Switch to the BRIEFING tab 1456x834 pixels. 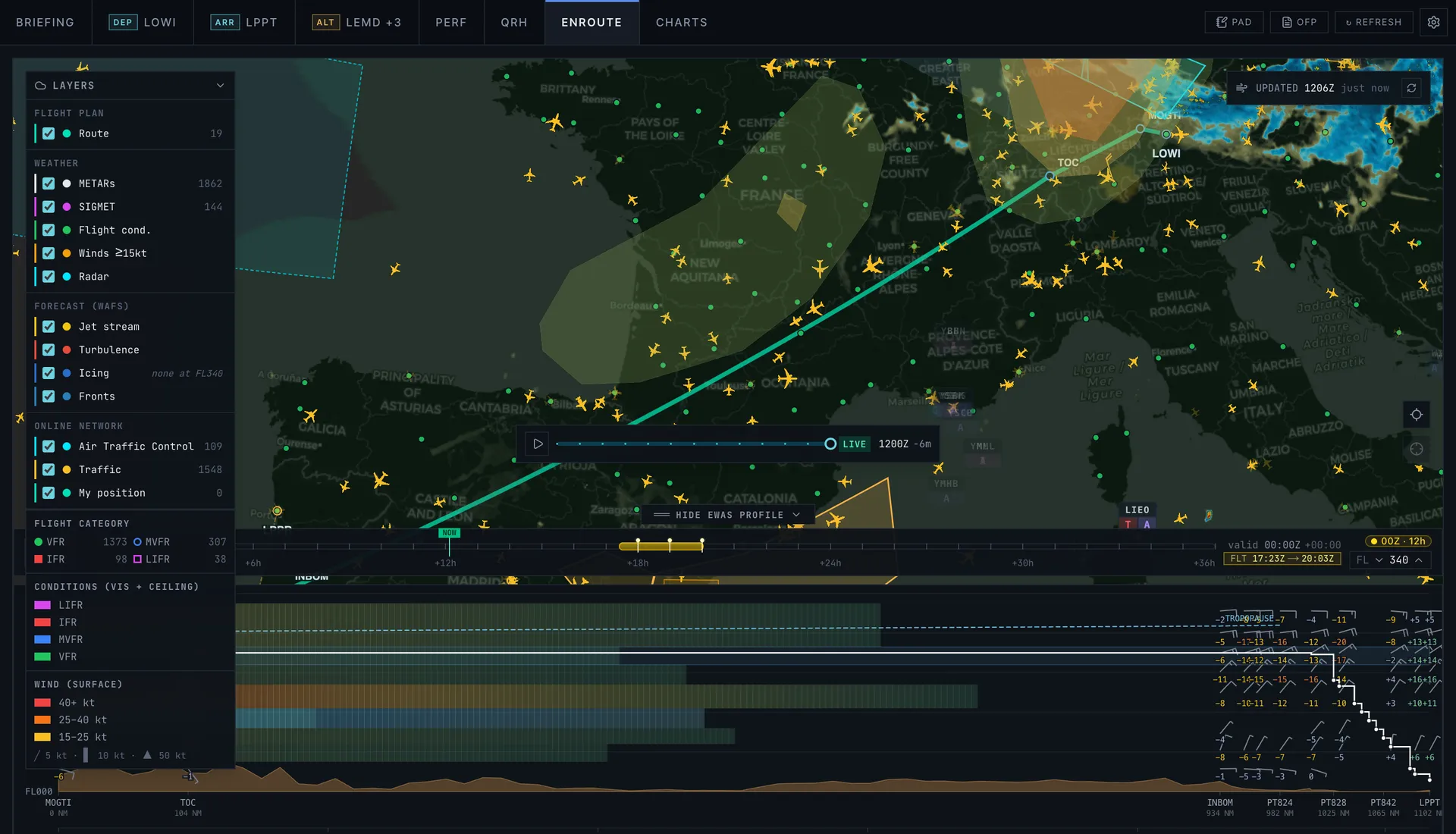click(45, 22)
